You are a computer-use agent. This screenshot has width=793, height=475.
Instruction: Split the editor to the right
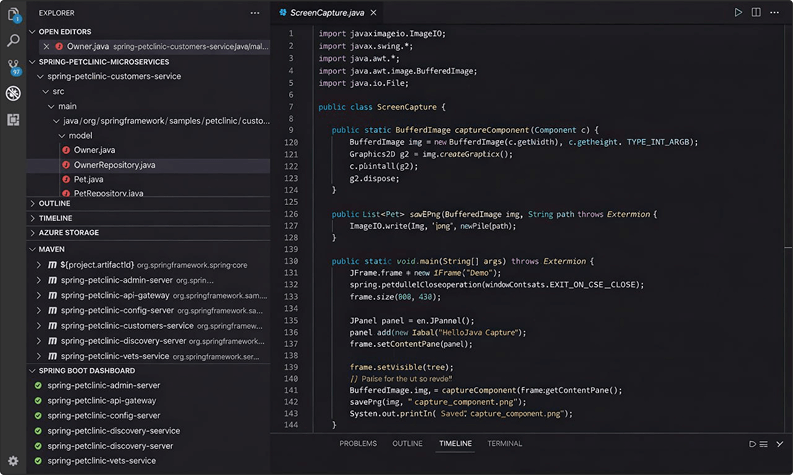[x=757, y=13]
